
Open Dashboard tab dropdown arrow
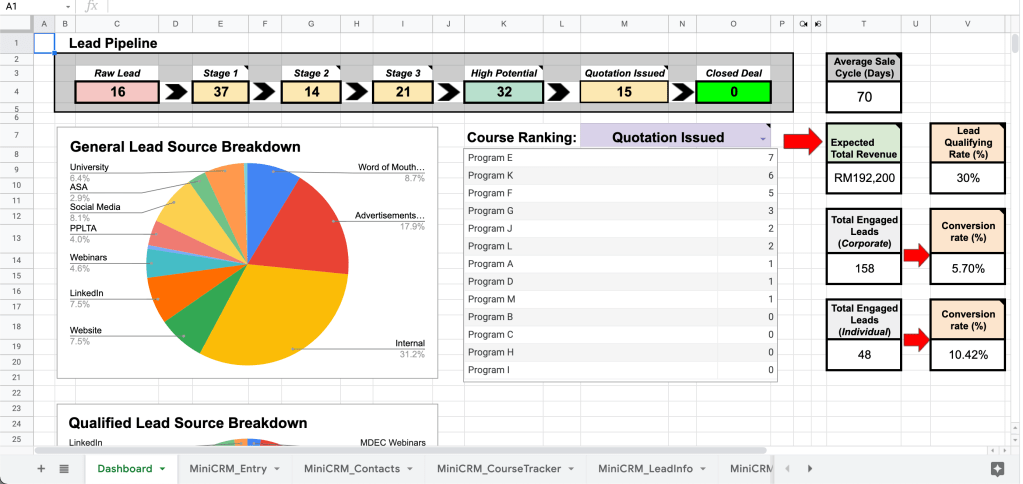tap(163, 469)
